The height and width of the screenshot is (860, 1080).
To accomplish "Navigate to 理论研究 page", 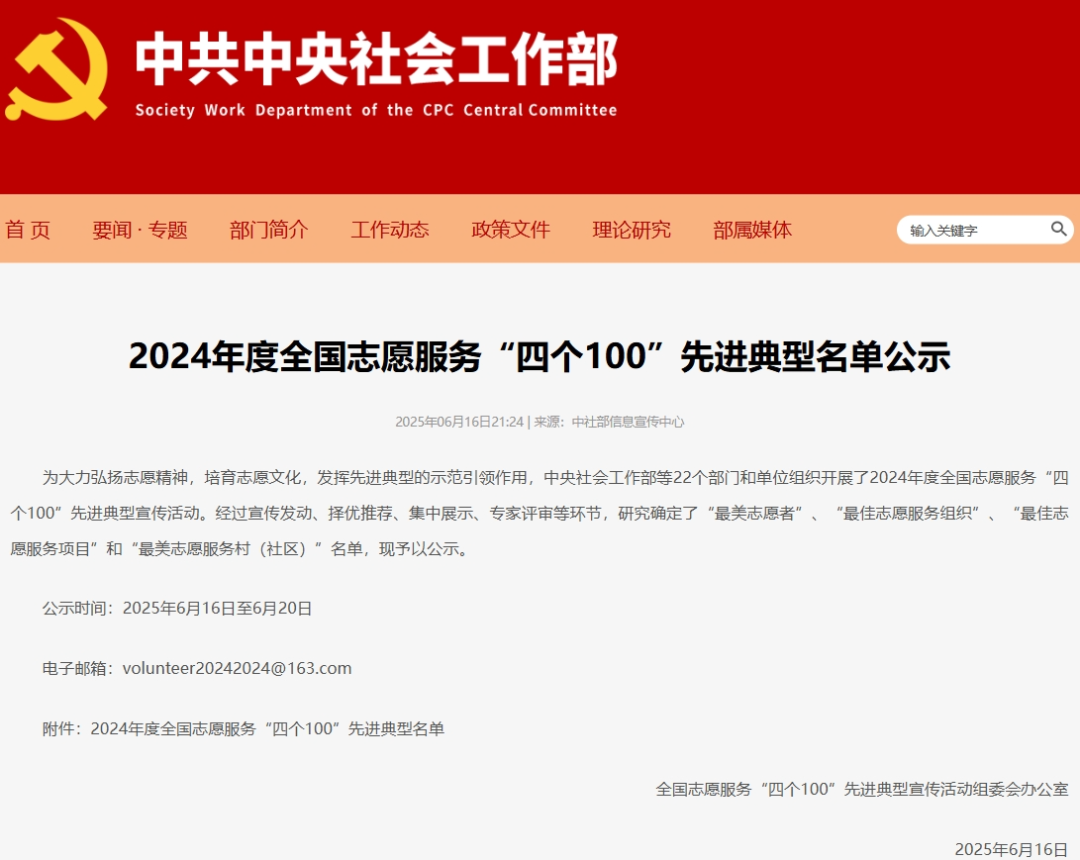I will [632, 230].
